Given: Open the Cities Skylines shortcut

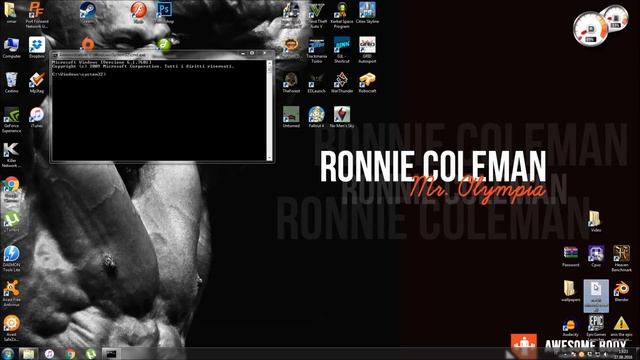Looking at the screenshot, I should 367,12.
